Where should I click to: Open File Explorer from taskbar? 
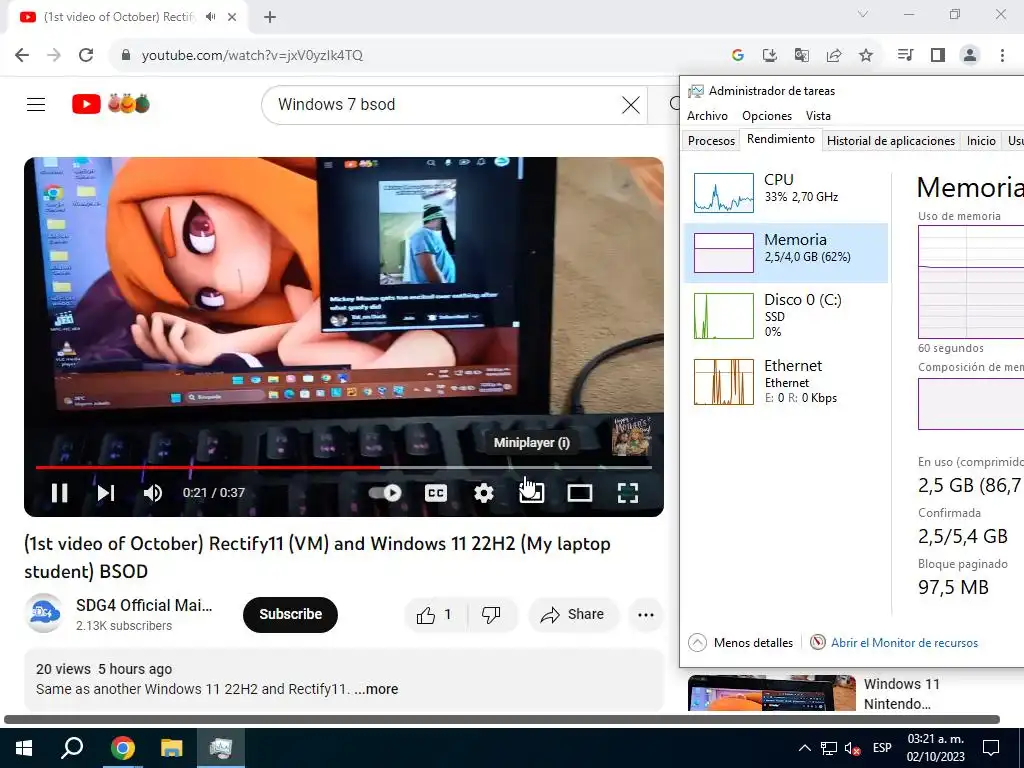(171, 748)
